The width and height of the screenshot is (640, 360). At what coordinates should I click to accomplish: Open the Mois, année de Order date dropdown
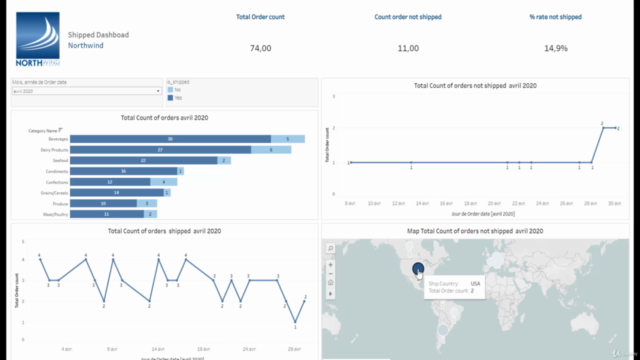point(87,91)
